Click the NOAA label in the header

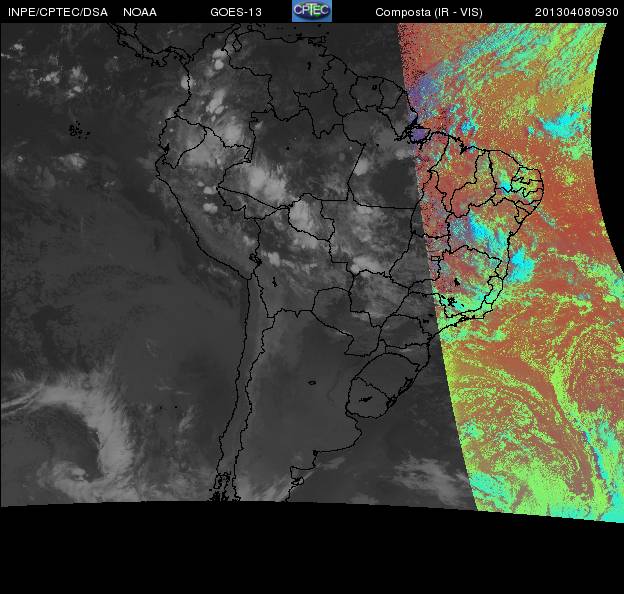[140, 12]
